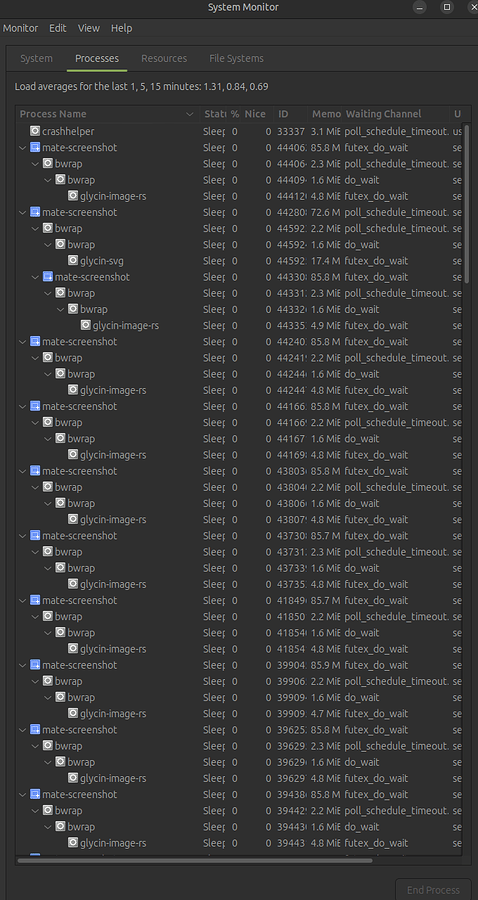Collapse bwrap with ID starting 43806
This screenshot has height=900, width=478.
[48, 503]
